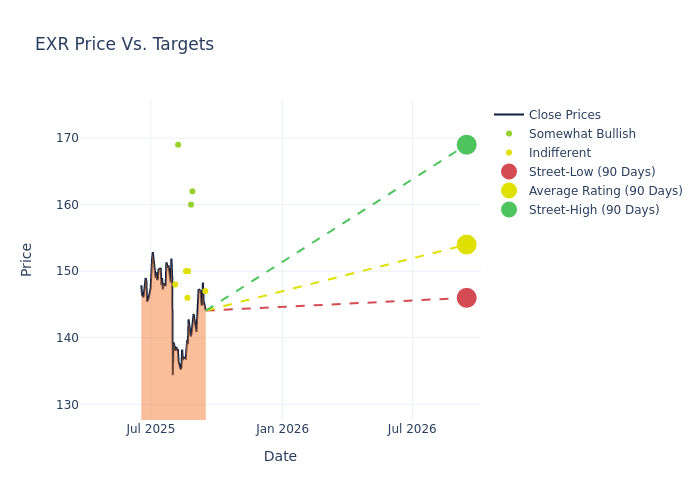The image size is (700, 500).
Task: Click the large green Street-High target marker
Action: tap(466, 145)
